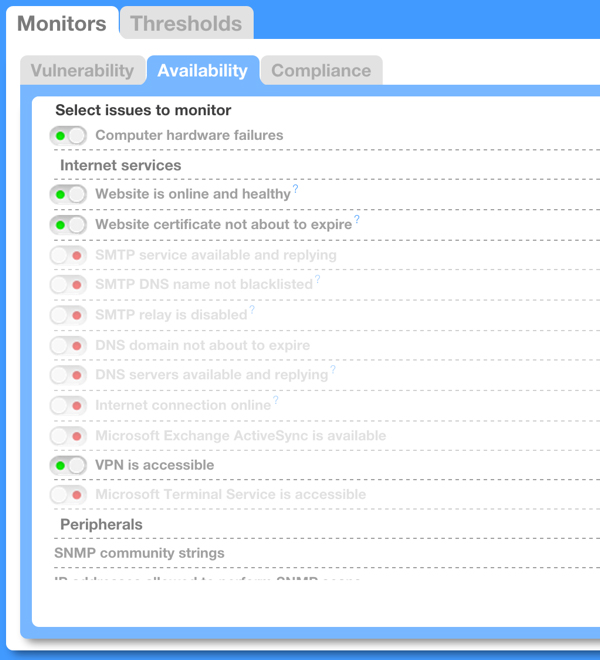Enable Microsoft Exchange ActiveSync is available toggle
Viewport: 600px width, 660px height.
click(x=68, y=436)
